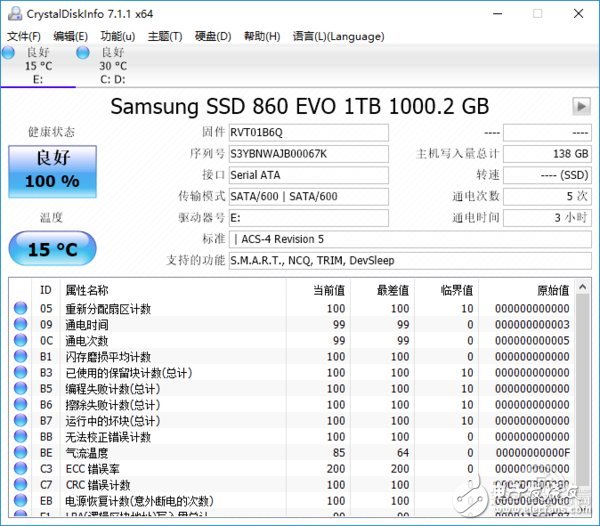The width and height of the screenshot is (600, 526).
Task: Click the rotation rate field ---- (SSD)
Action: coord(547,175)
